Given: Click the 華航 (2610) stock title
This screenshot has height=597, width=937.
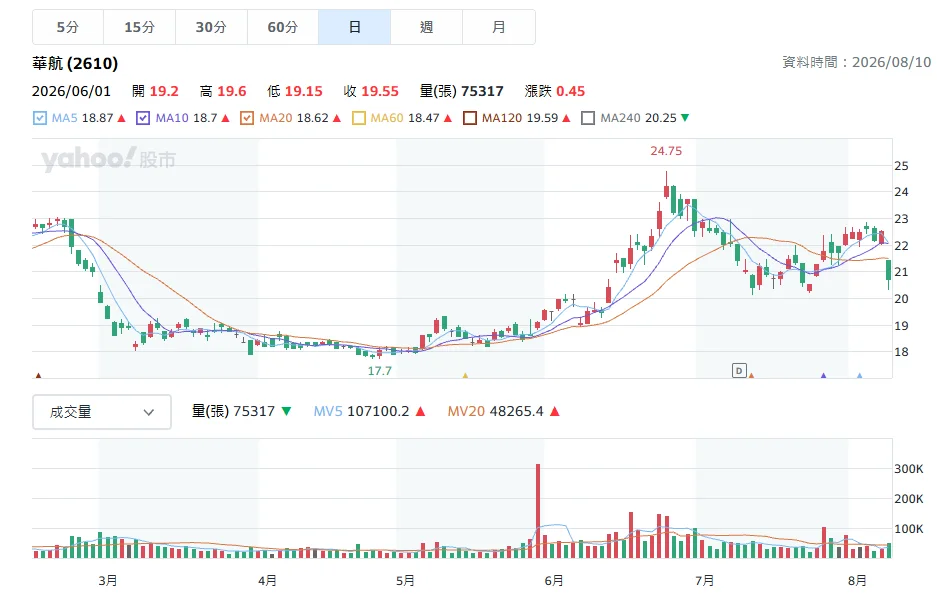Looking at the screenshot, I should click(75, 63).
